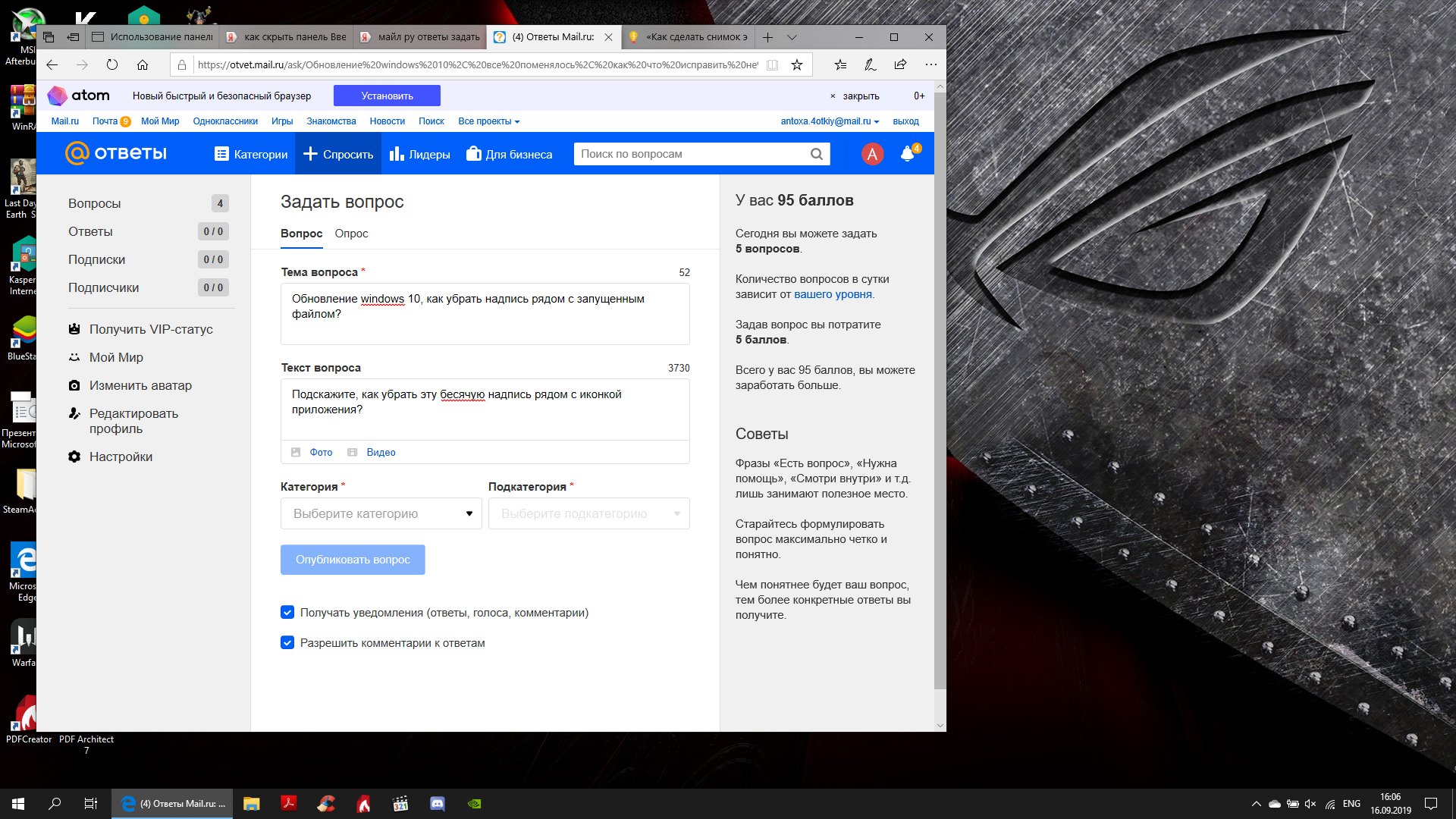Viewport: 1456px width, 819px height.
Task: Click the Edge back navigation arrow
Action: pyautogui.click(x=52, y=65)
